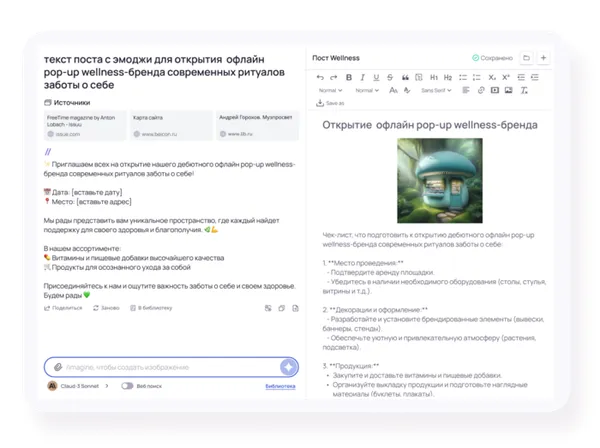Click the Сохранено saved status indicator

pyautogui.click(x=492, y=58)
